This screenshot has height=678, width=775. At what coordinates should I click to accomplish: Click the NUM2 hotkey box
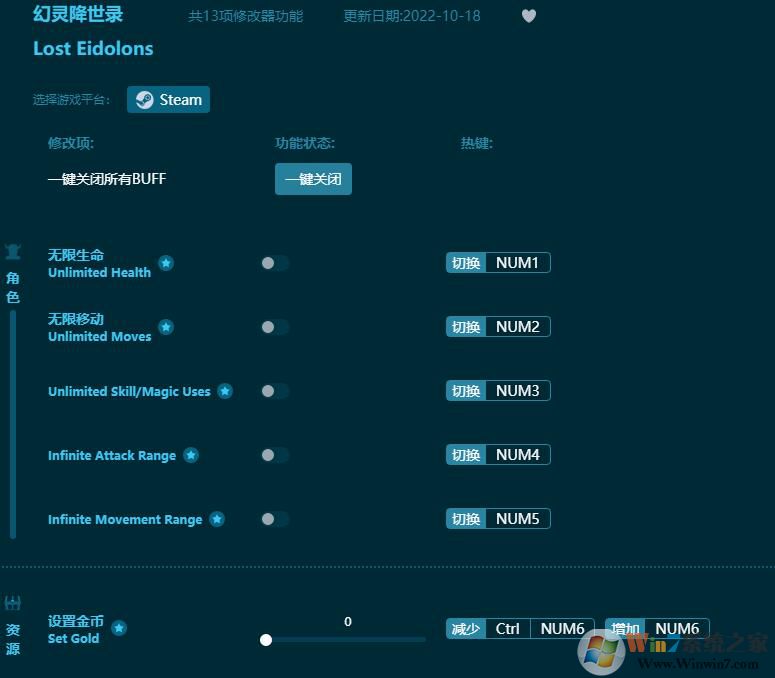coord(517,327)
